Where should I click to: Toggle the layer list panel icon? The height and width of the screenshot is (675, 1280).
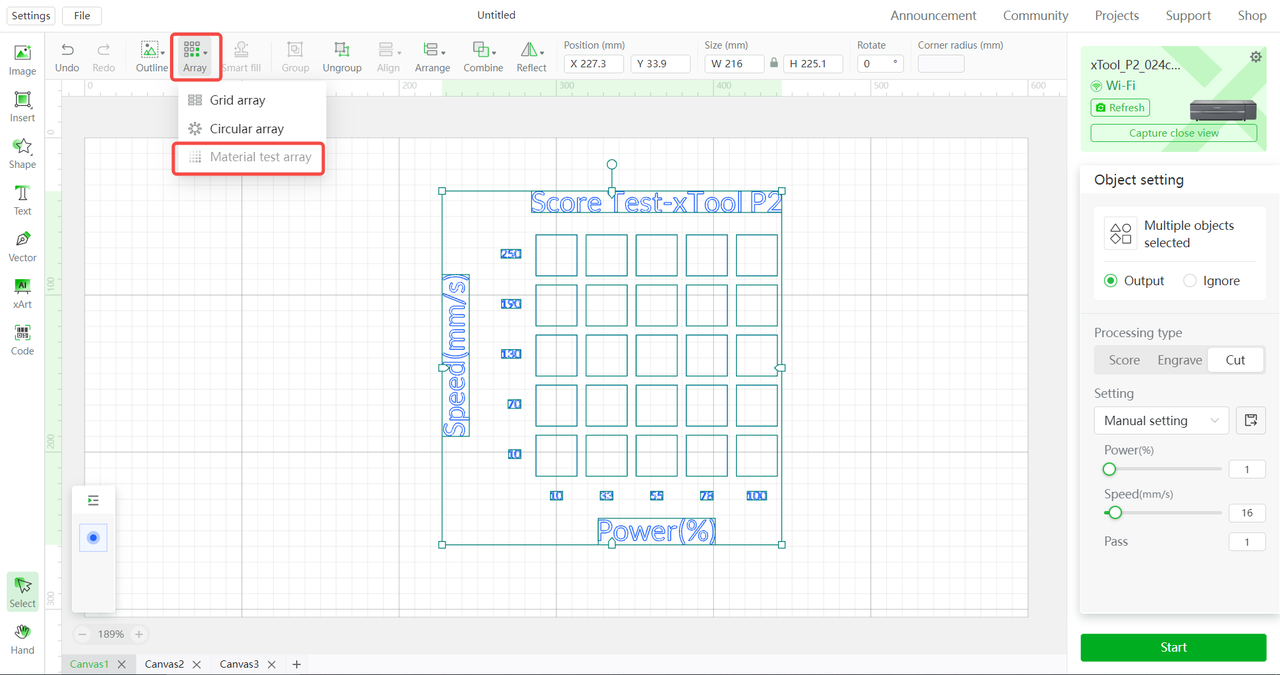pos(93,500)
